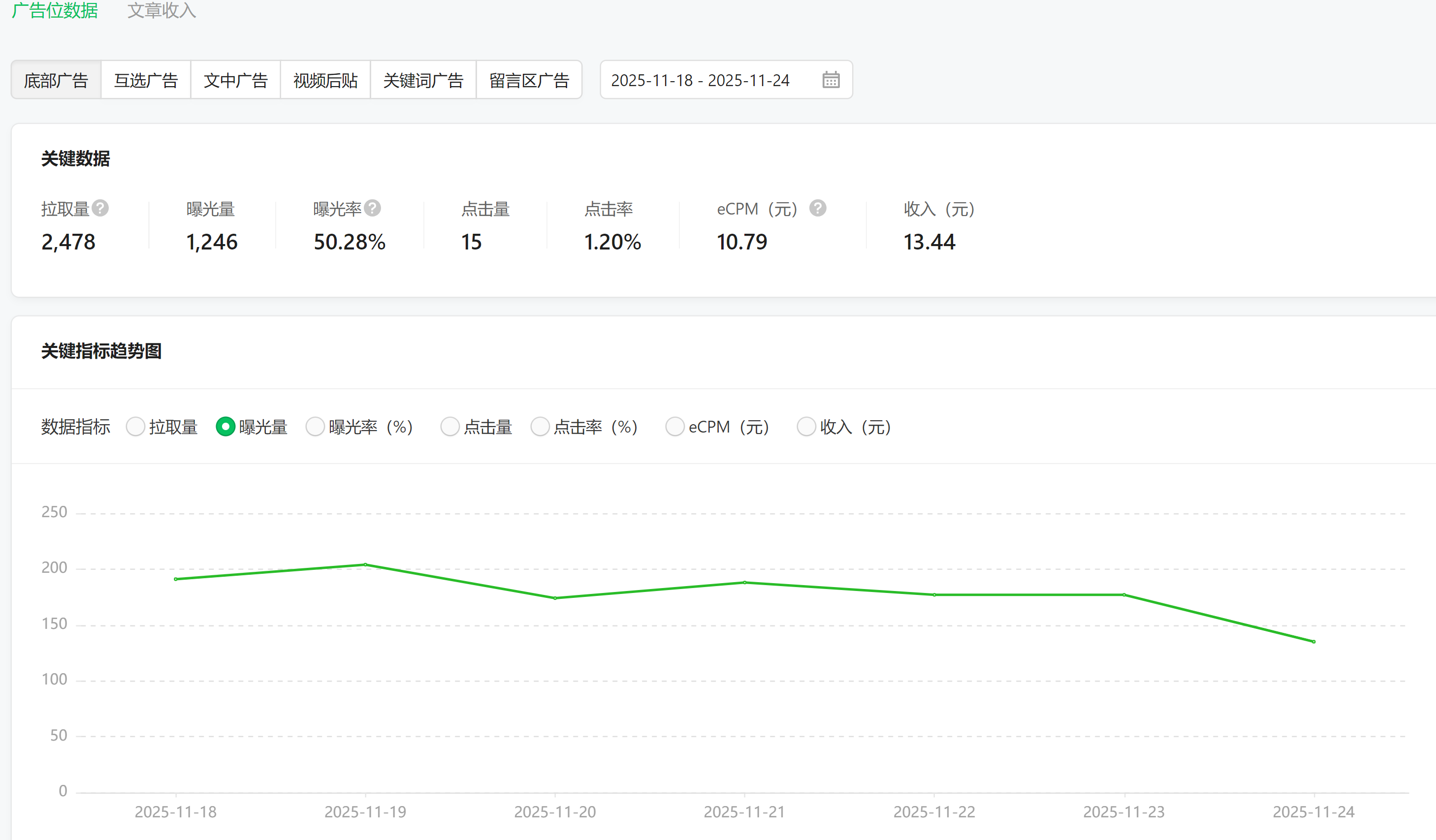
Task: Open the date range picker field
Action: click(701, 80)
